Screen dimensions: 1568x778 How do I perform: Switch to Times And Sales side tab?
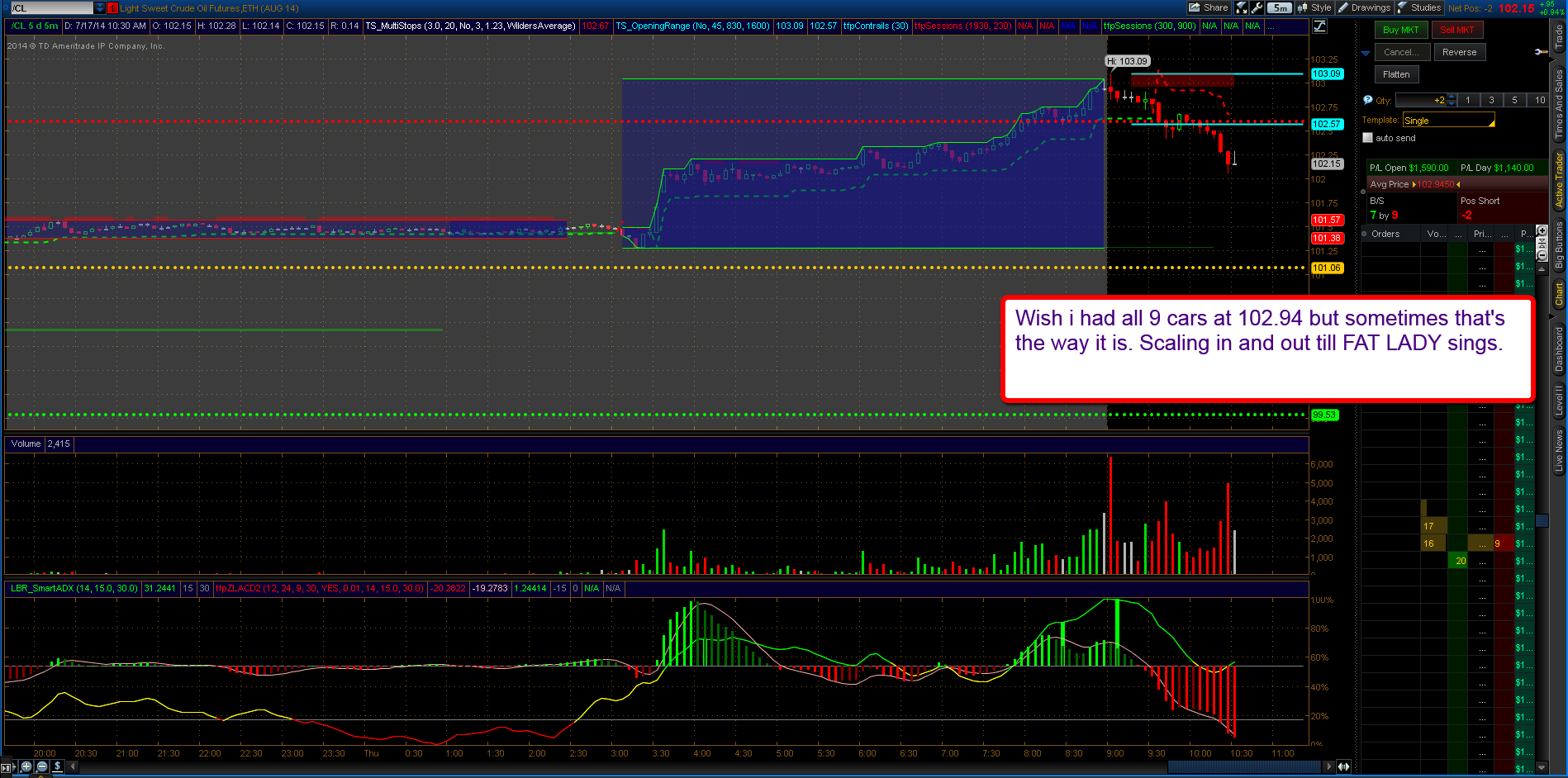pos(1559,104)
